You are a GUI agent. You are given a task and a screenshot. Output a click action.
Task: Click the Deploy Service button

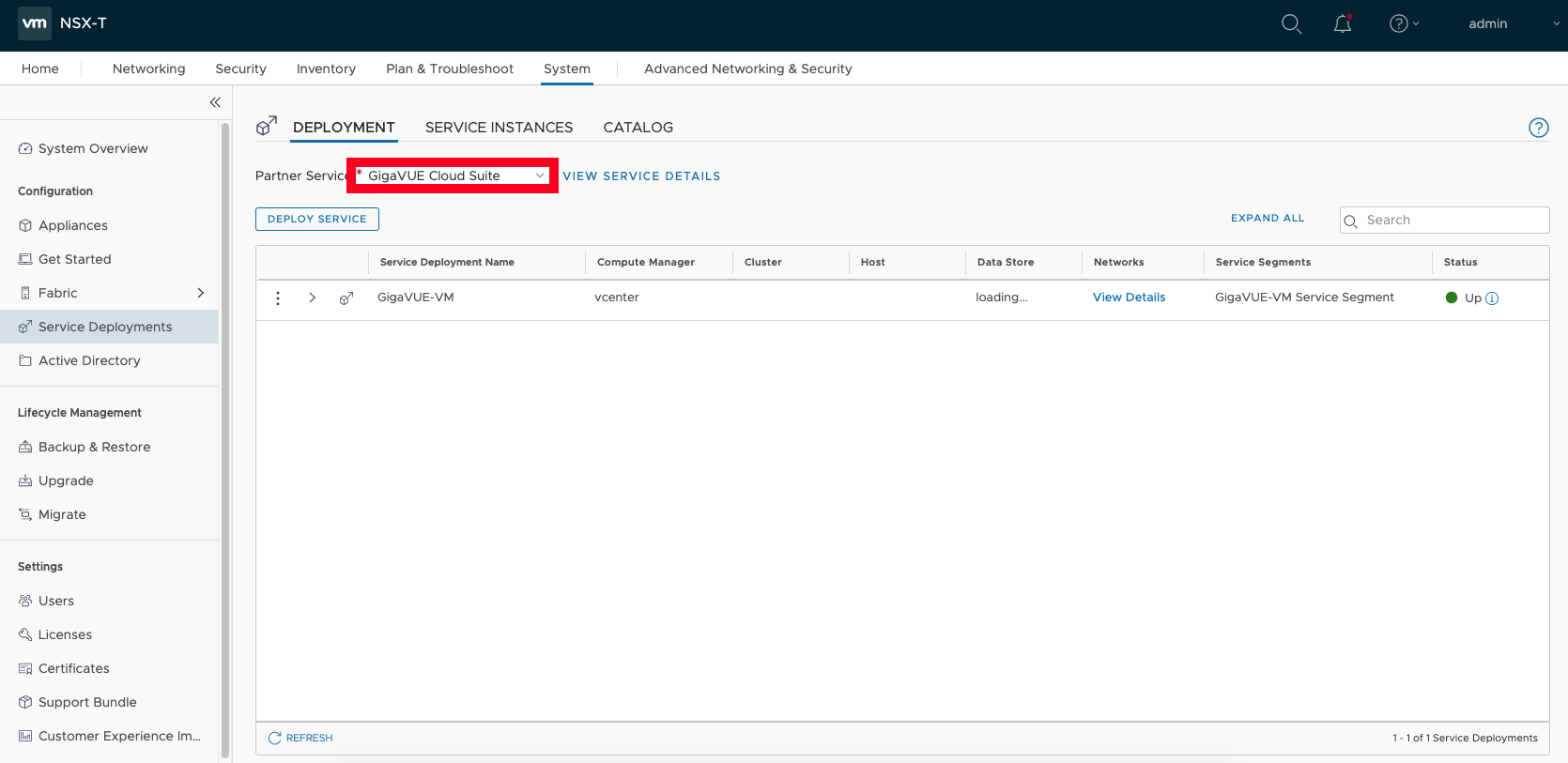[317, 219]
